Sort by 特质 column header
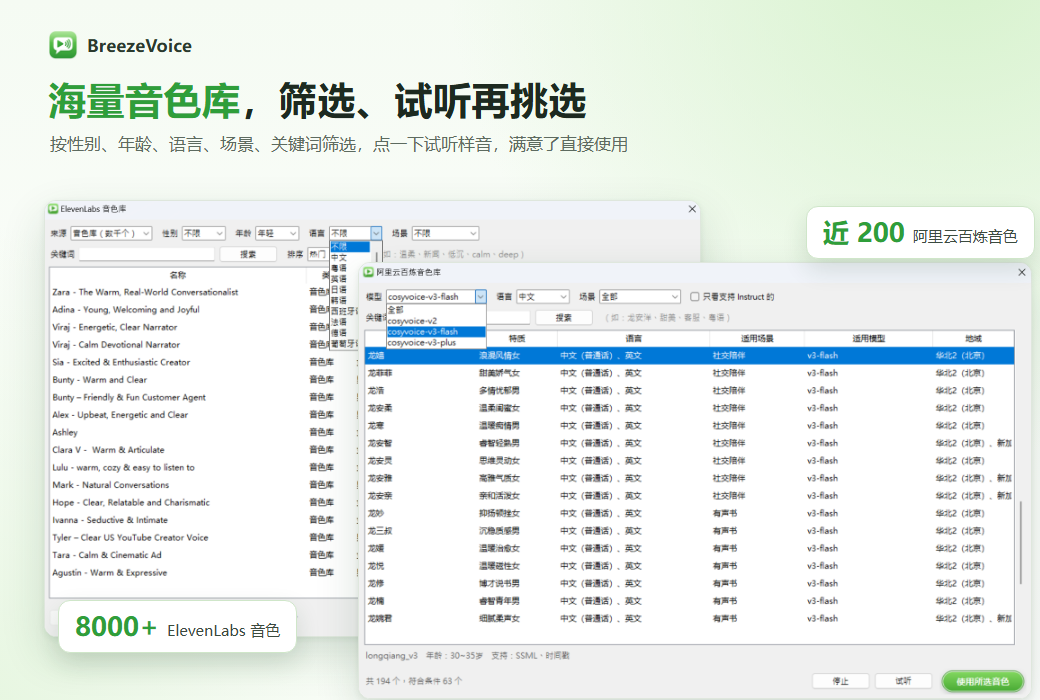This screenshot has height=700, width=1040. [517, 338]
